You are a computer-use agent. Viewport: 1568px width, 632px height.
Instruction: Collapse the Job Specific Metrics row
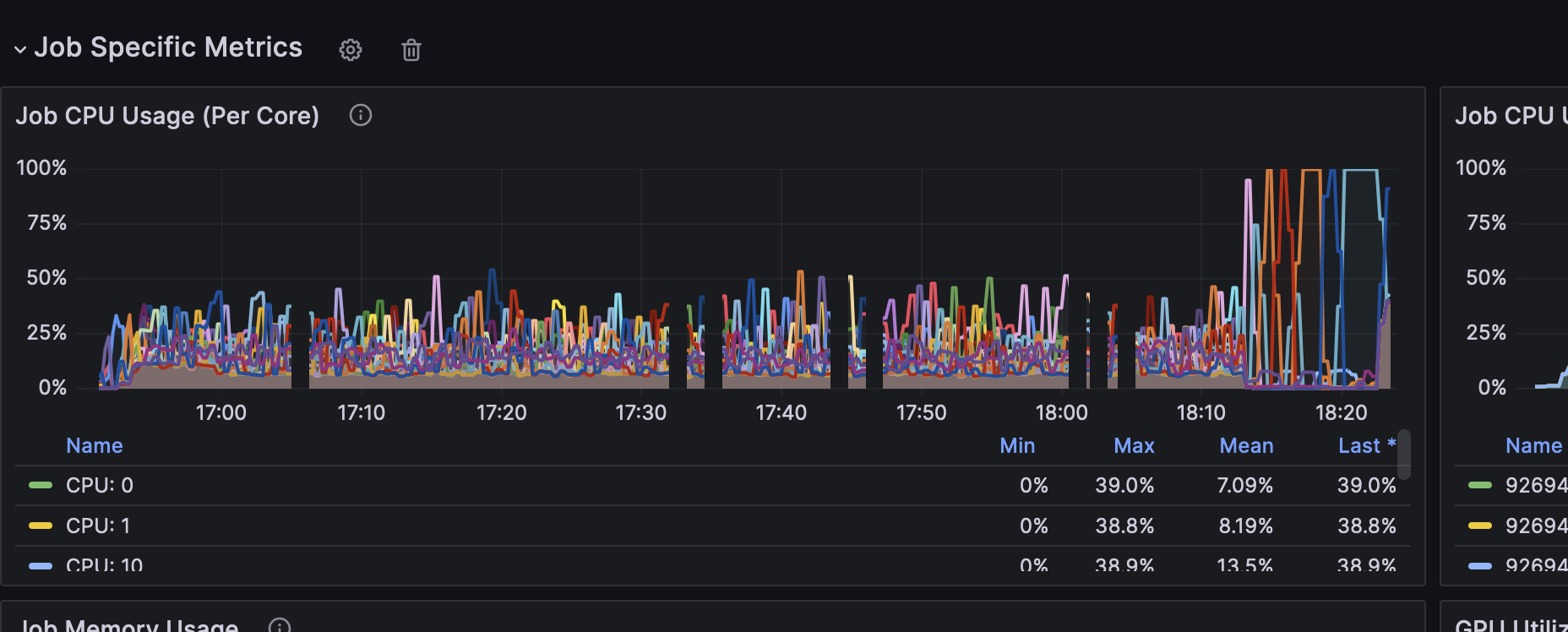(x=20, y=49)
